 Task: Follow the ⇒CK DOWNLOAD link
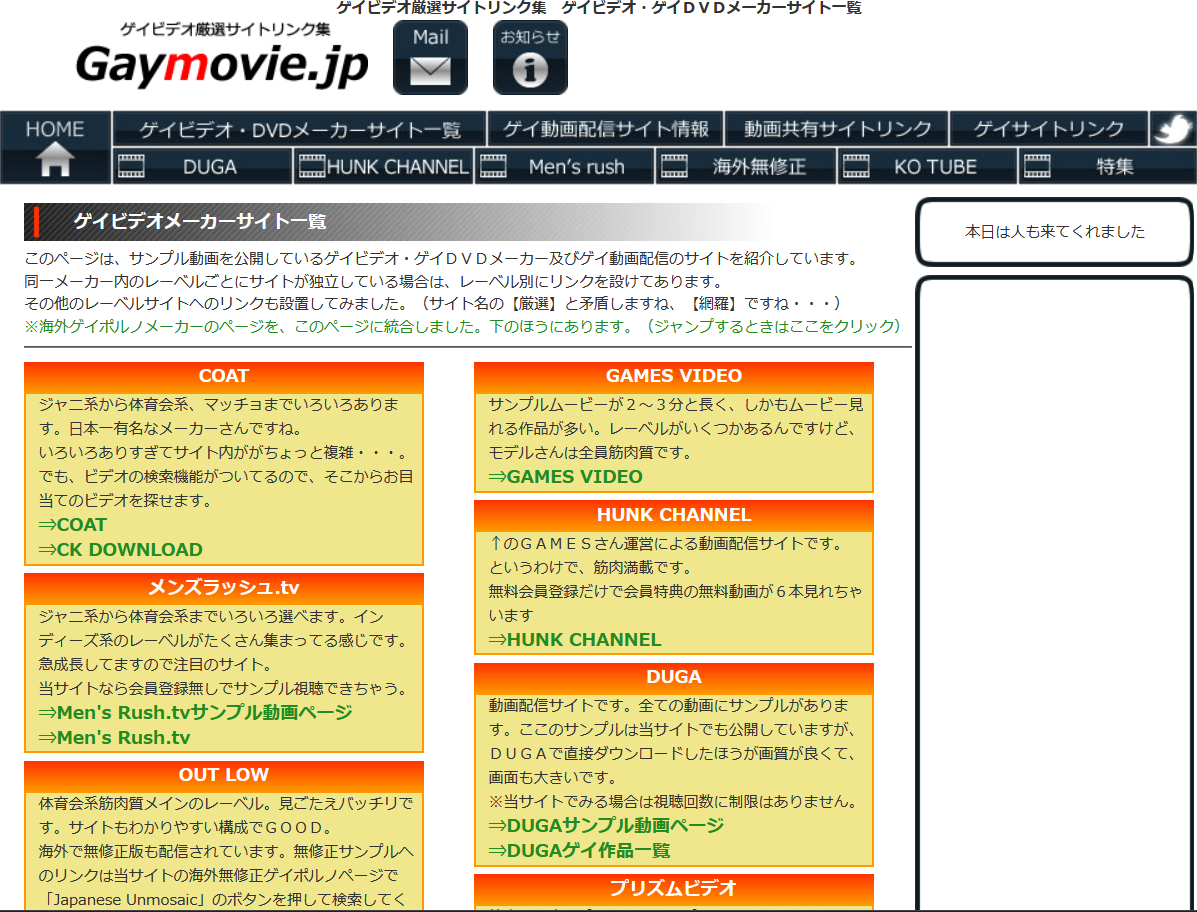click(120, 549)
